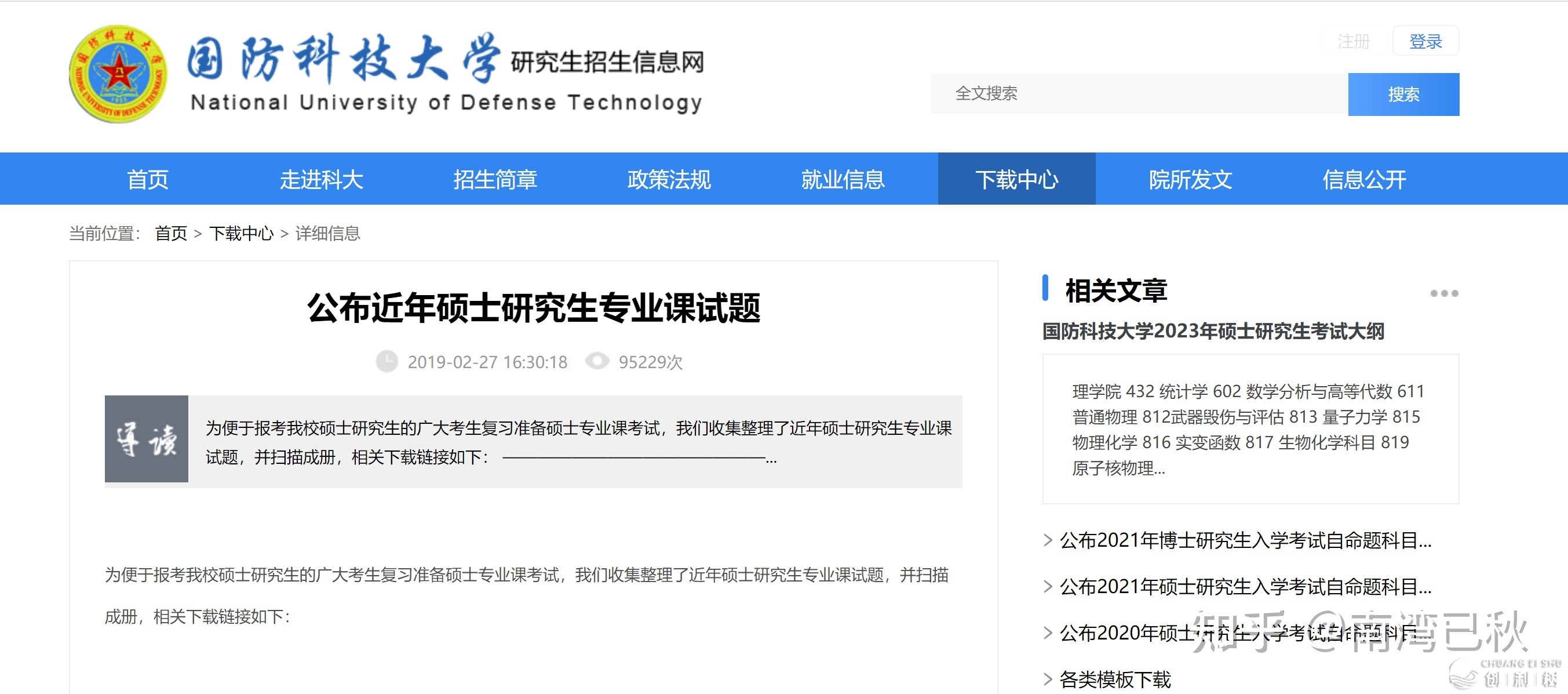Click the eye view-count icon
Image resolution: width=1568 pixels, height=694 pixels.
tap(597, 361)
